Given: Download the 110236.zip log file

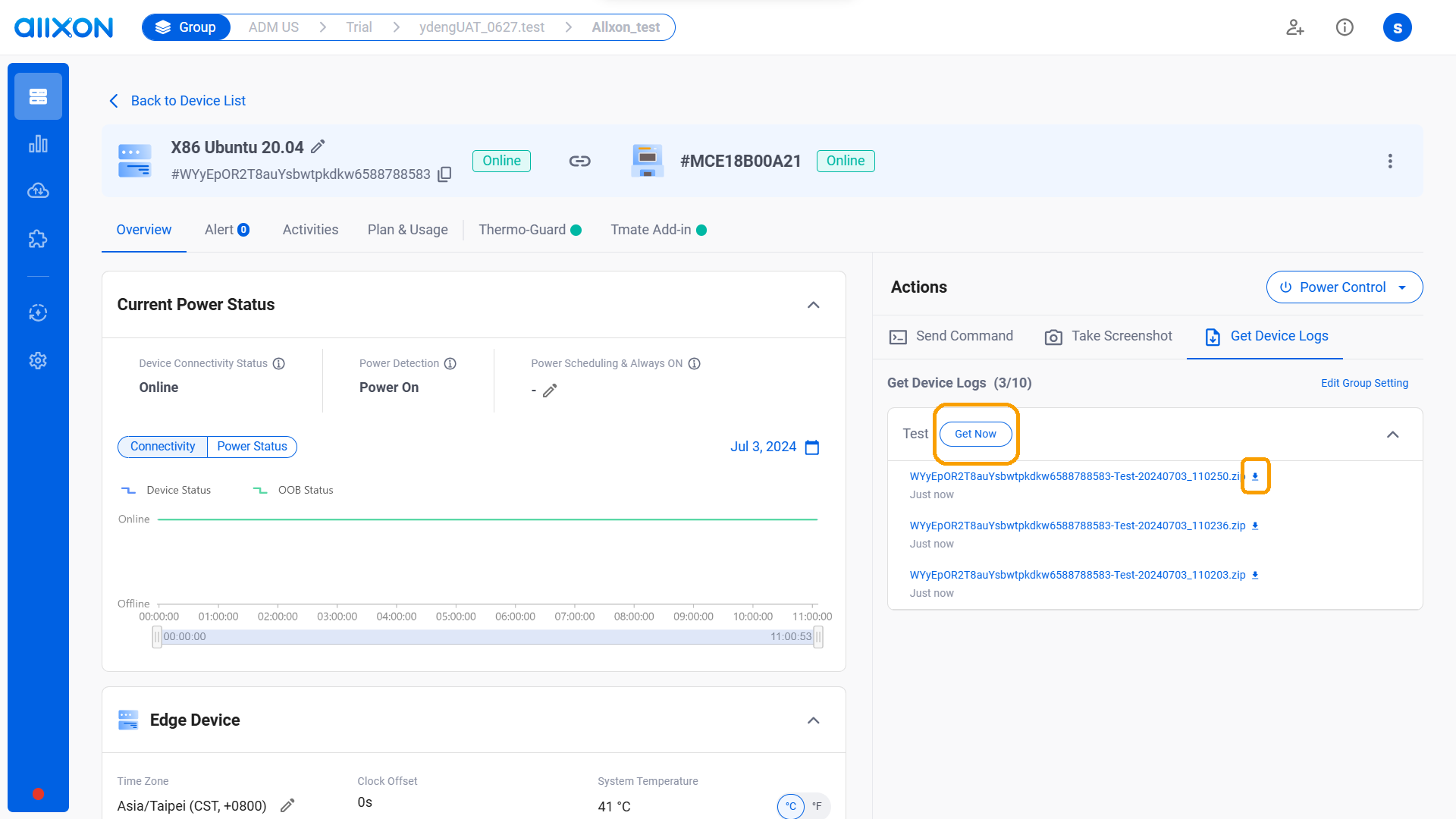Looking at the screenshot, I should click(x=1255, y=526).
